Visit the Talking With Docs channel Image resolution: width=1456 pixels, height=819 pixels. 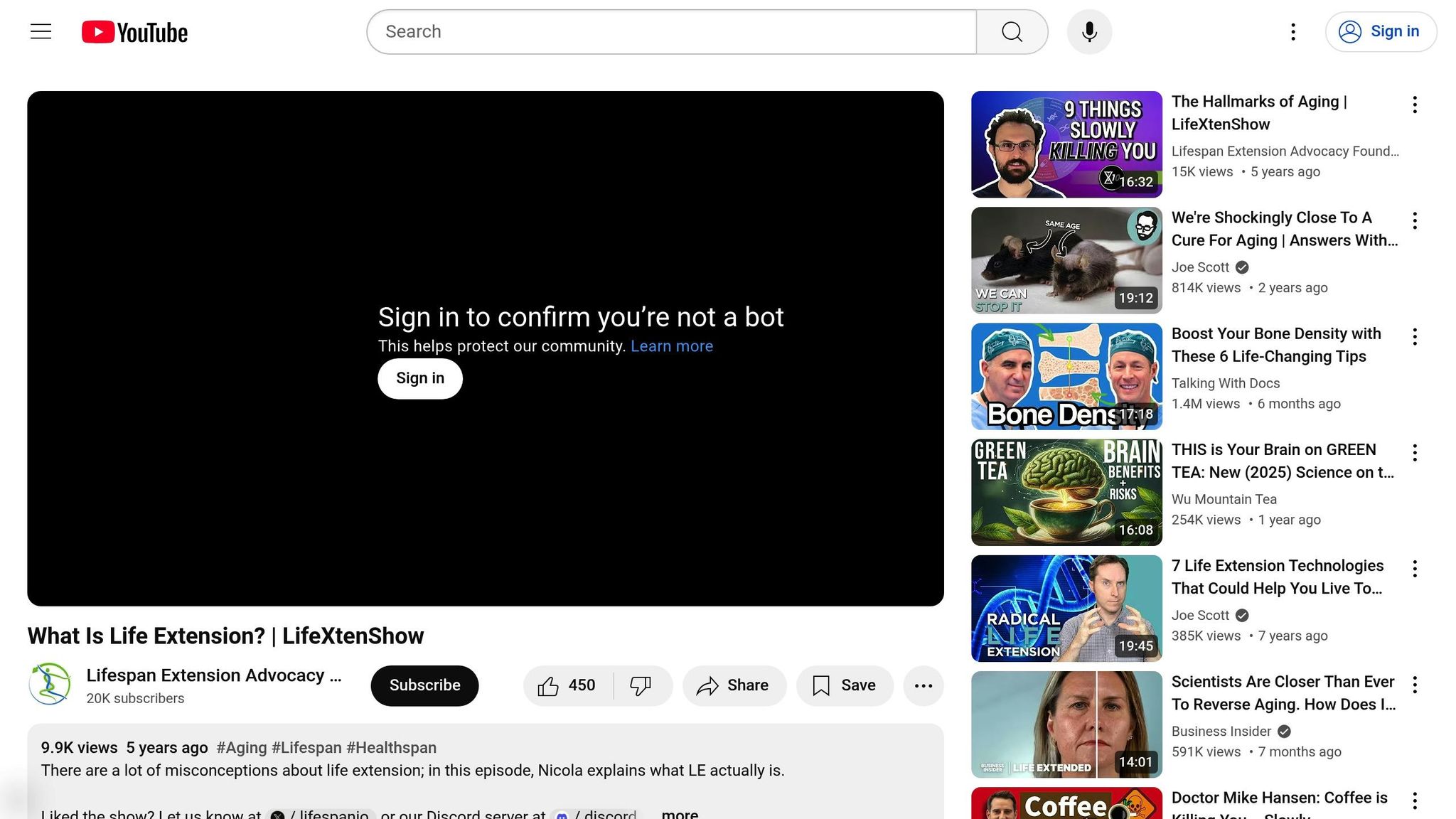coord(1226,383)
